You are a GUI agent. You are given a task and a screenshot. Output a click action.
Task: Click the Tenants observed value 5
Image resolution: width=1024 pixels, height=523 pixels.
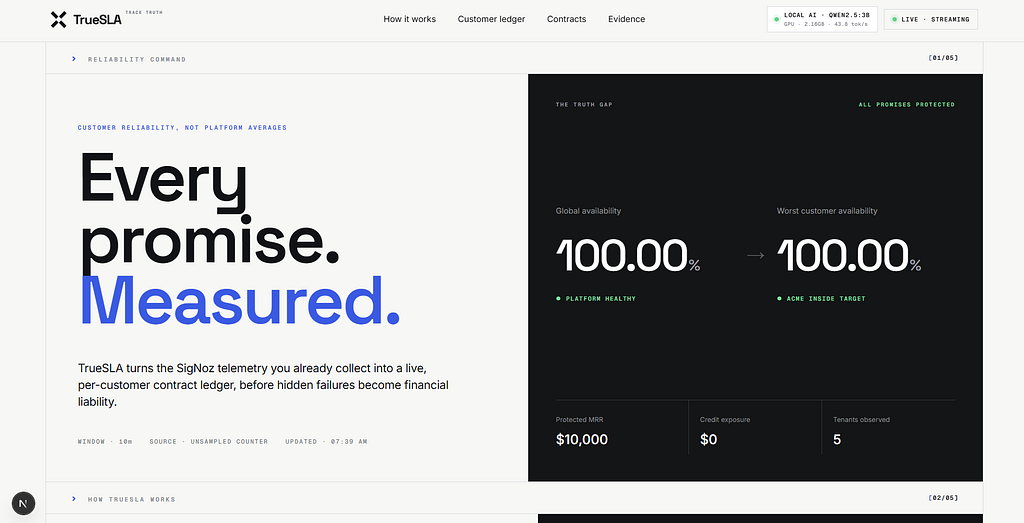837,439
